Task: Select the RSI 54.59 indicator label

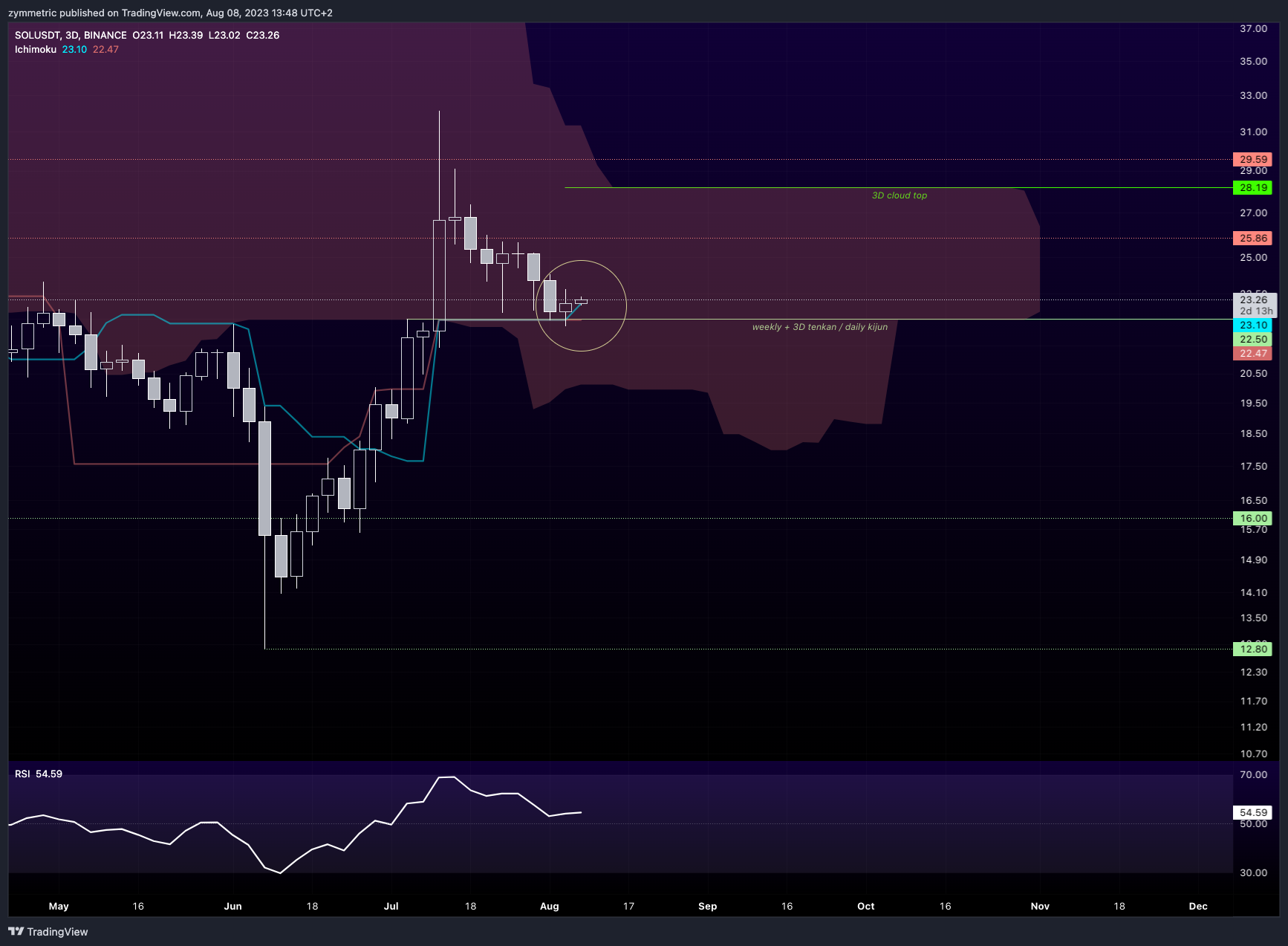Action: pyautogui.click(x=39, y=774)
